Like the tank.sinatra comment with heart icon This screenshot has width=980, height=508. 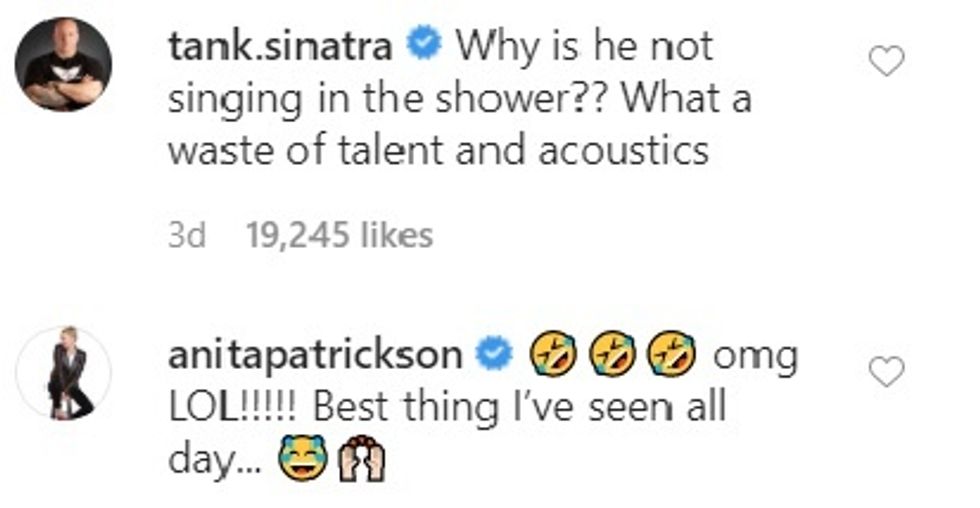(886, 62)
